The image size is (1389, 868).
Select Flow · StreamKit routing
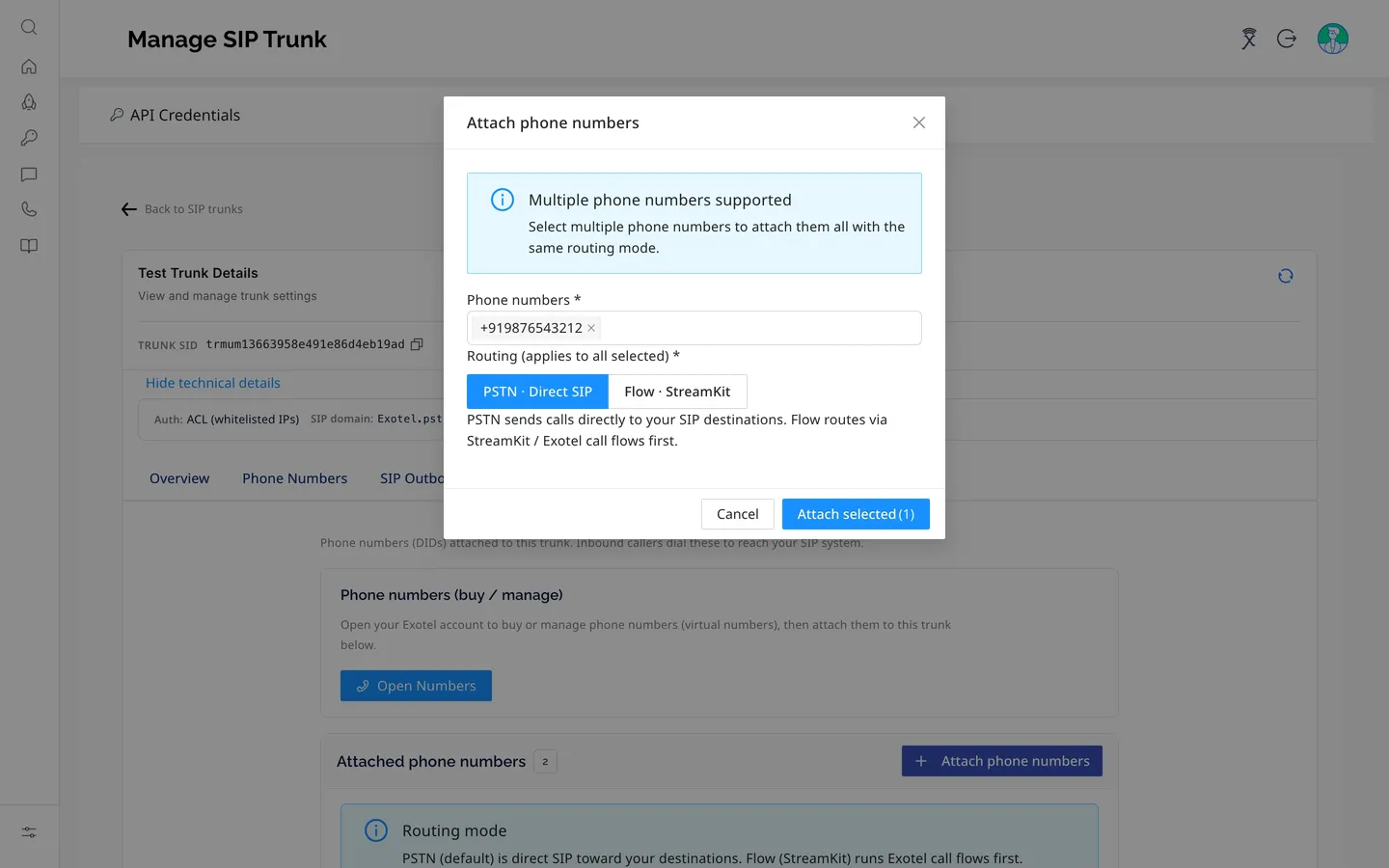click(677, 392)
